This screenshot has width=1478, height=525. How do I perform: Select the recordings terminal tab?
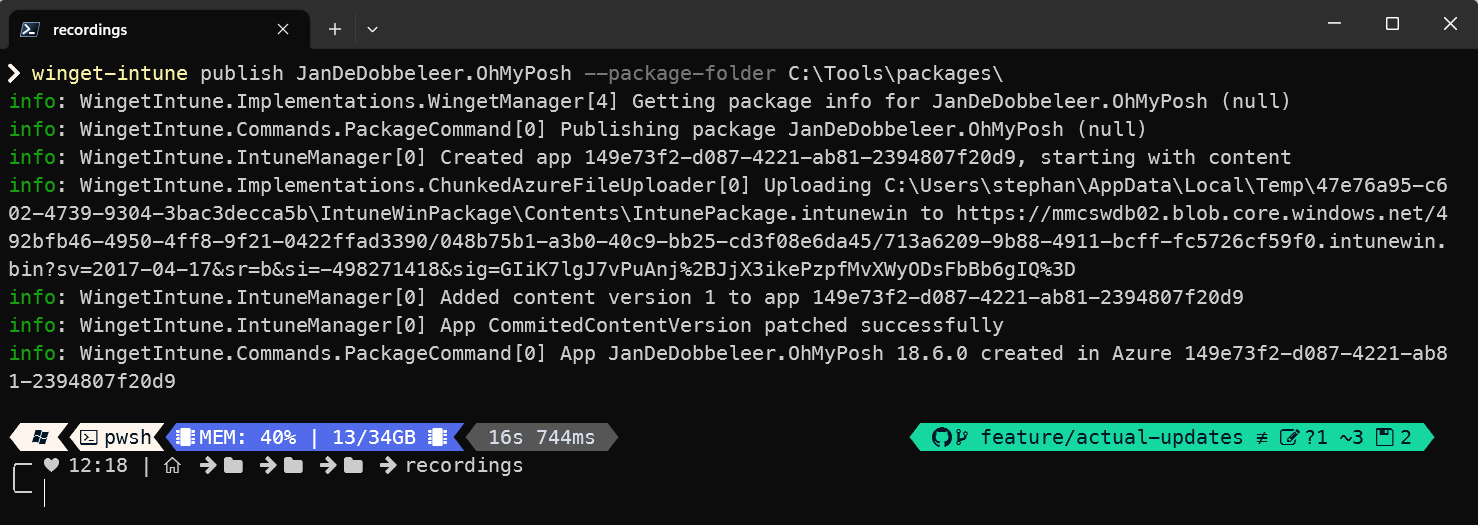[x=150, y=30]
